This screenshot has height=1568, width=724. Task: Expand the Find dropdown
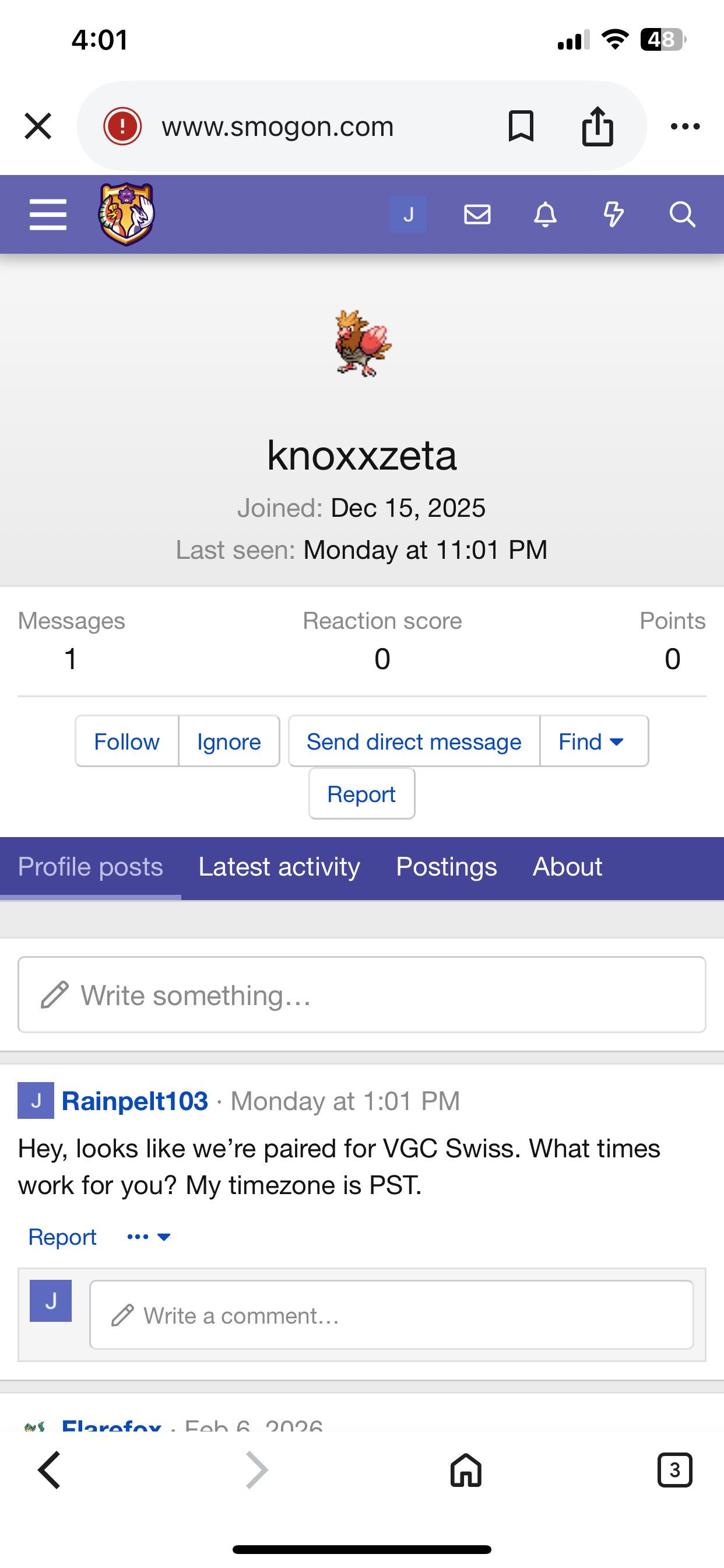tap(593, 741)
